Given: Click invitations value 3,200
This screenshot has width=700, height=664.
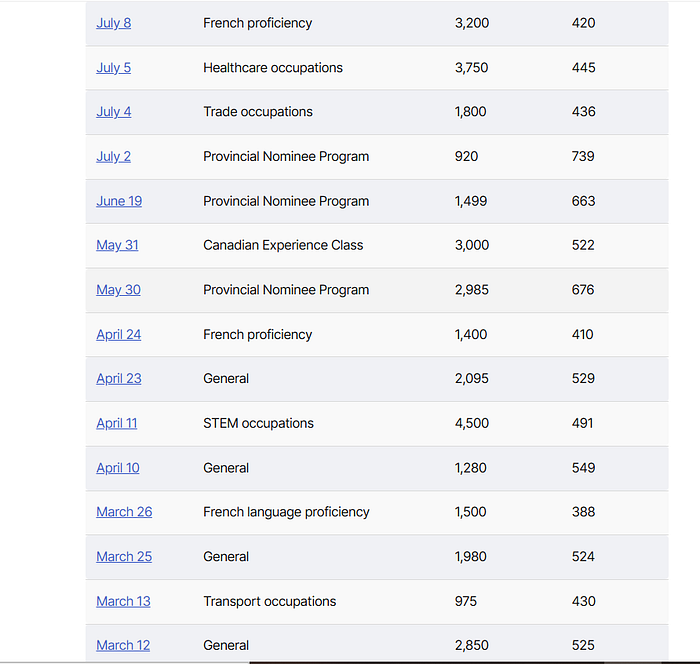Looking at the screenshot, I should pos(472,23).
